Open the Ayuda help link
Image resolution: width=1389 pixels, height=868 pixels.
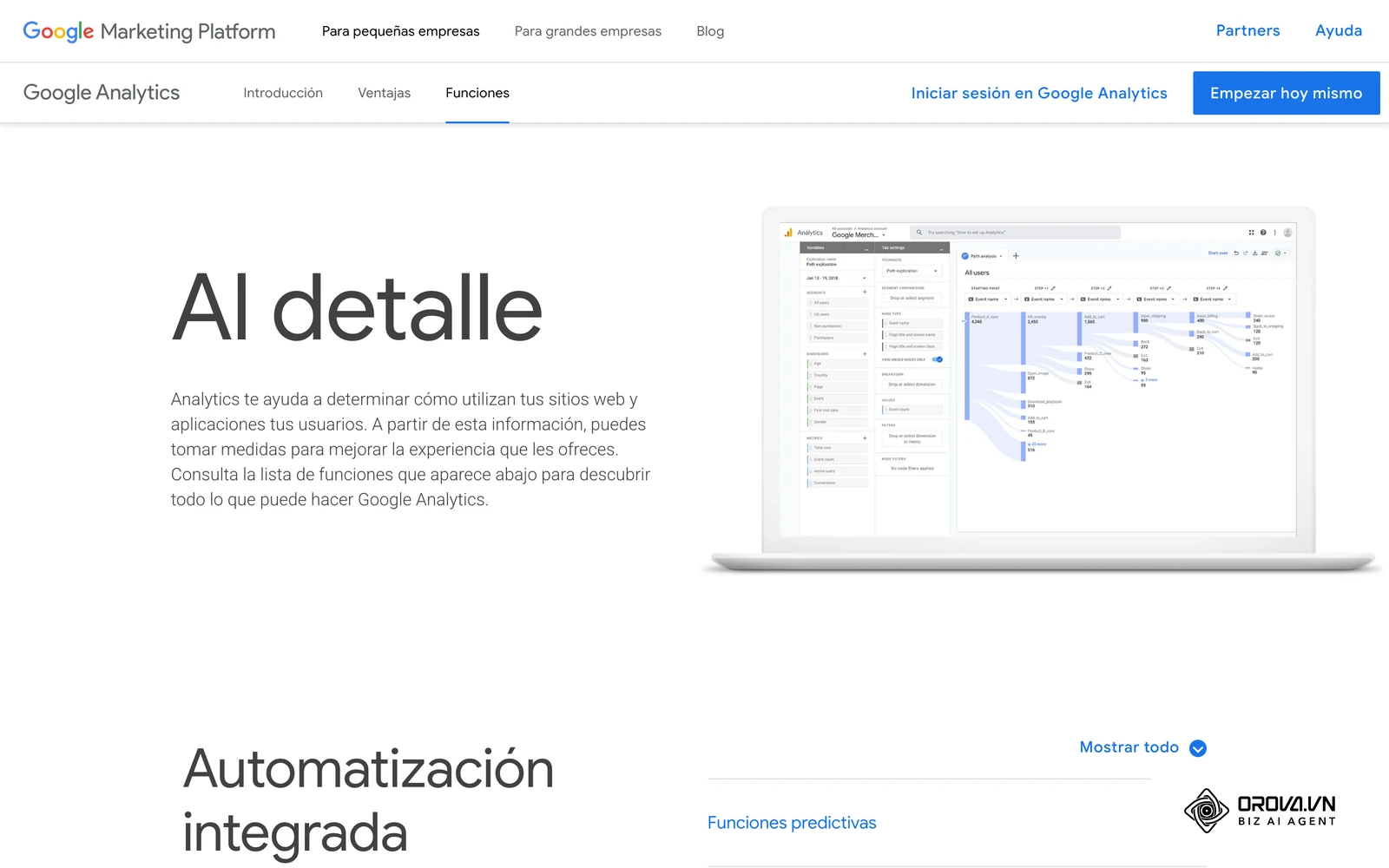pyautogui.click(x=1339, y=30)
